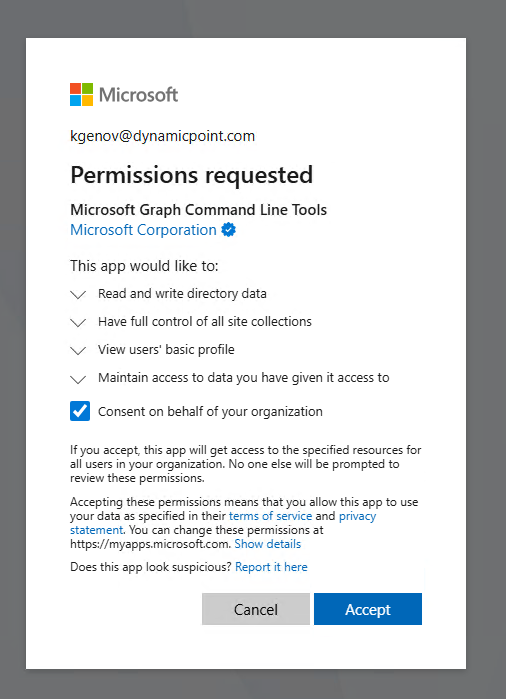Open the terms of service link
The image size is (506, 699).
click(x=270, y=516)
